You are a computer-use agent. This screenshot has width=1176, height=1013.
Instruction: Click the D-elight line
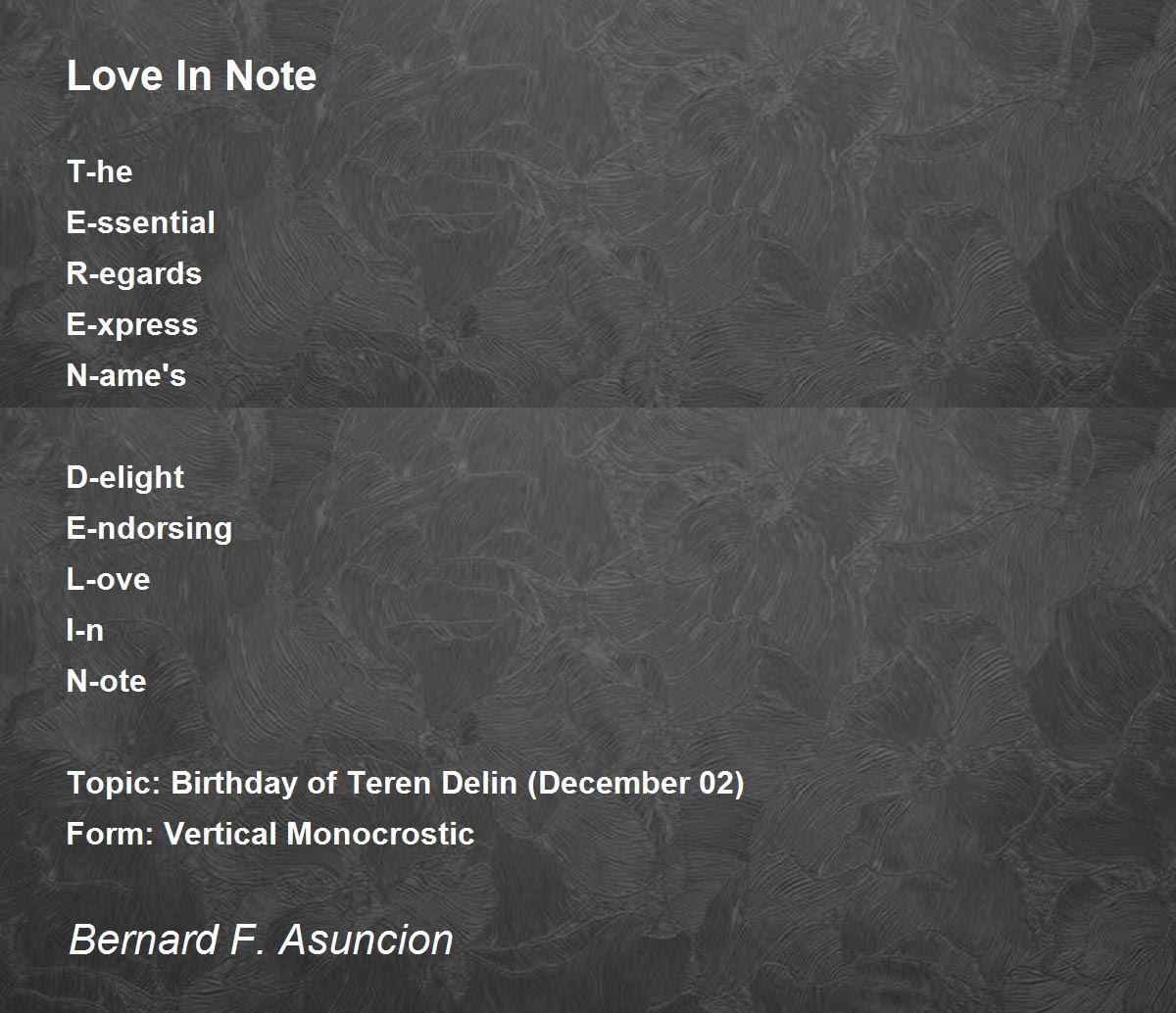[x=125, y=477]
